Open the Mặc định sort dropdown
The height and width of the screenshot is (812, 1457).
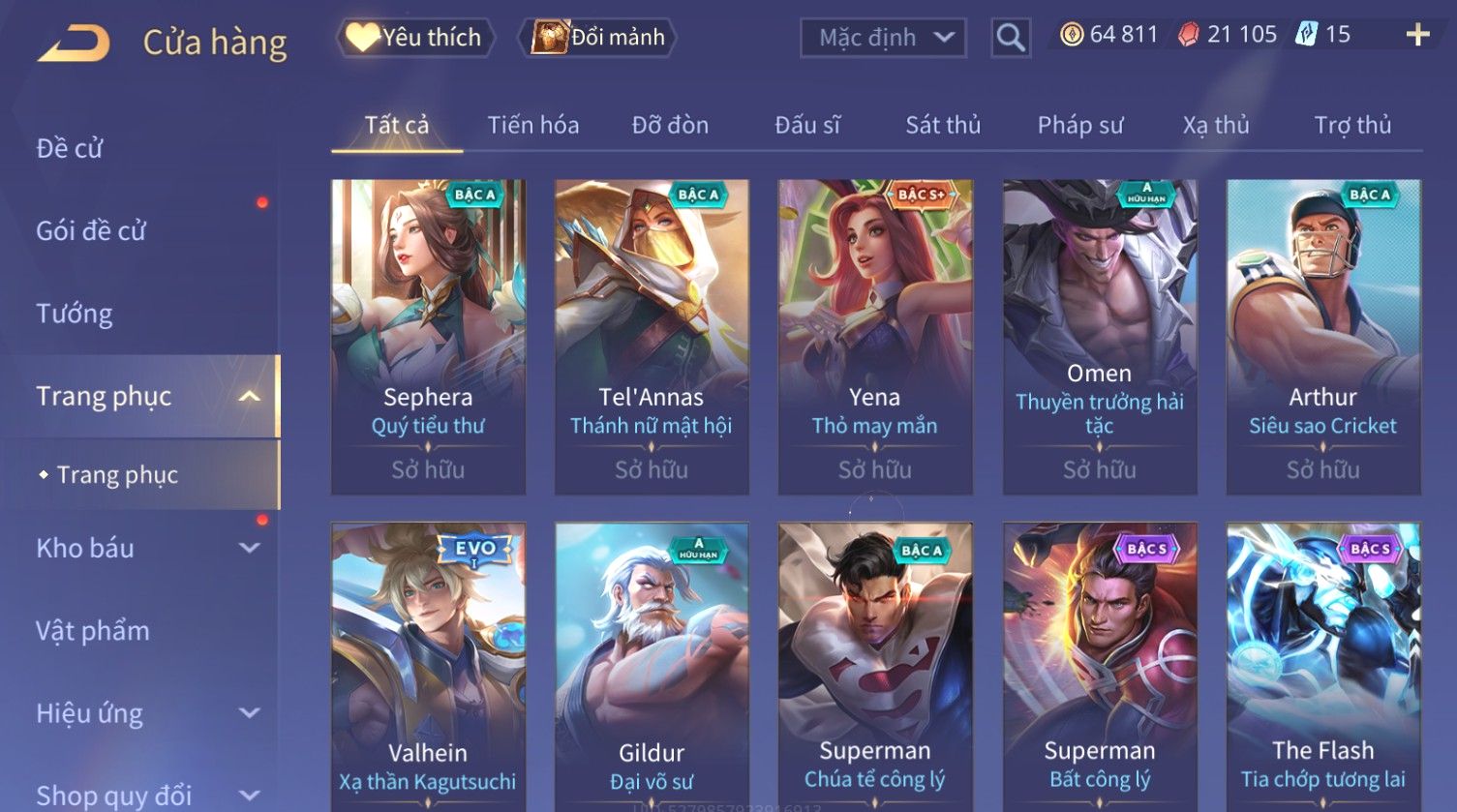pyautogui.click(x=883, y=38)
